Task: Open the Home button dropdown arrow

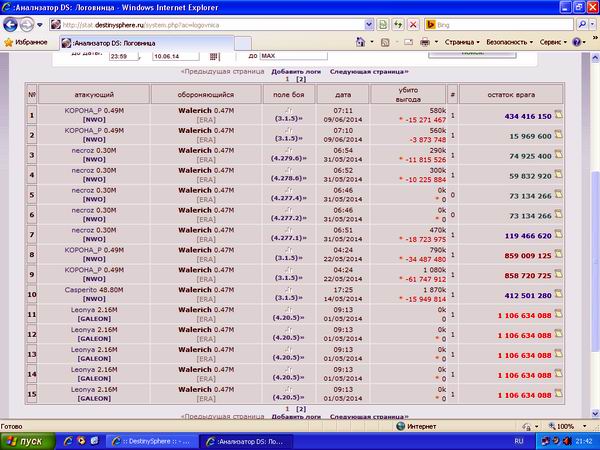Action: [x=372, y=42]
